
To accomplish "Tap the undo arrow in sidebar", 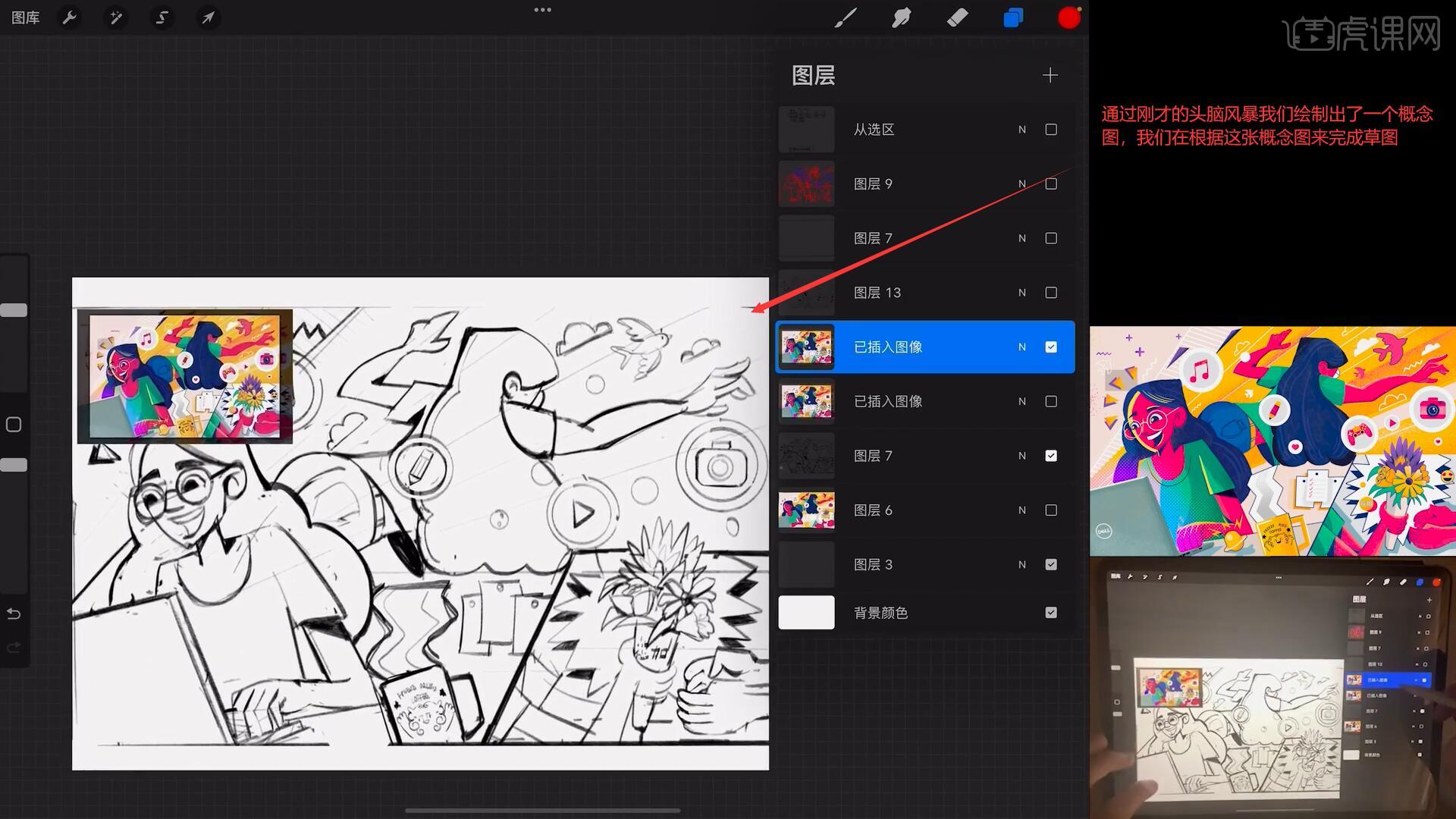I will [x=14, y=613].
